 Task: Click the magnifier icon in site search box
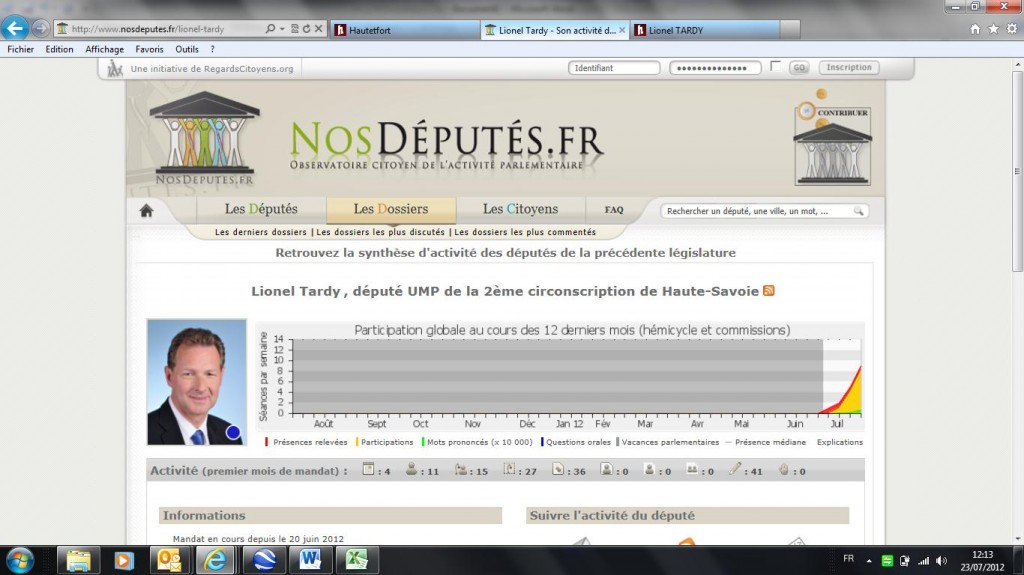tap(858, 211)
